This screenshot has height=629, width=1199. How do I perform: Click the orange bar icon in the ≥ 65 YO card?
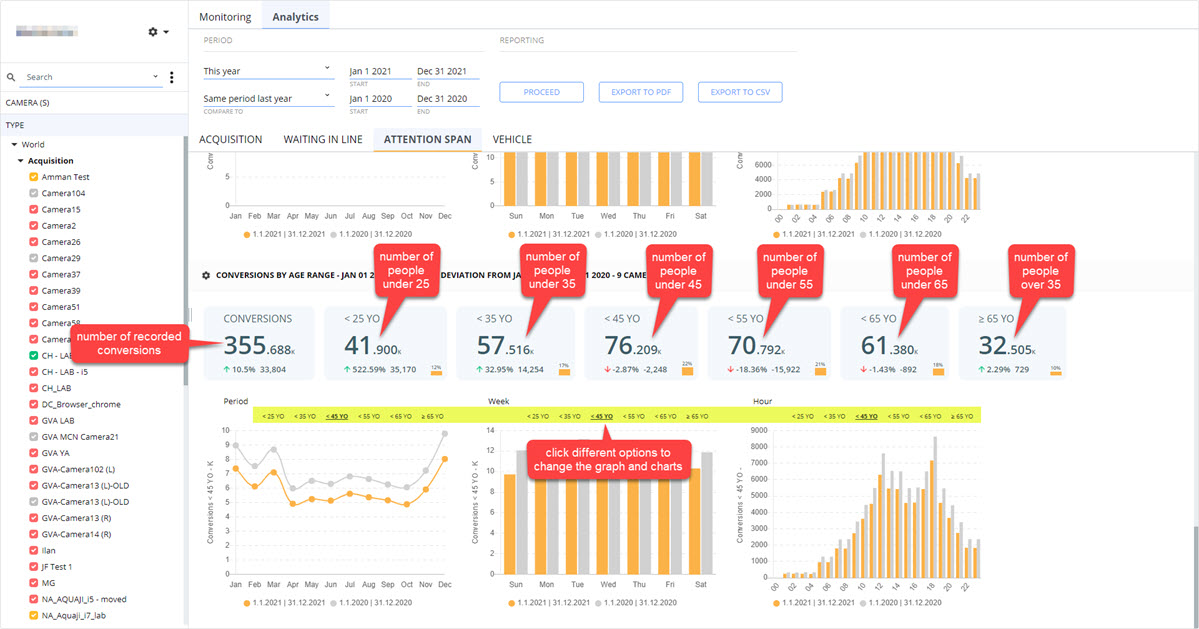(1055, 371)
